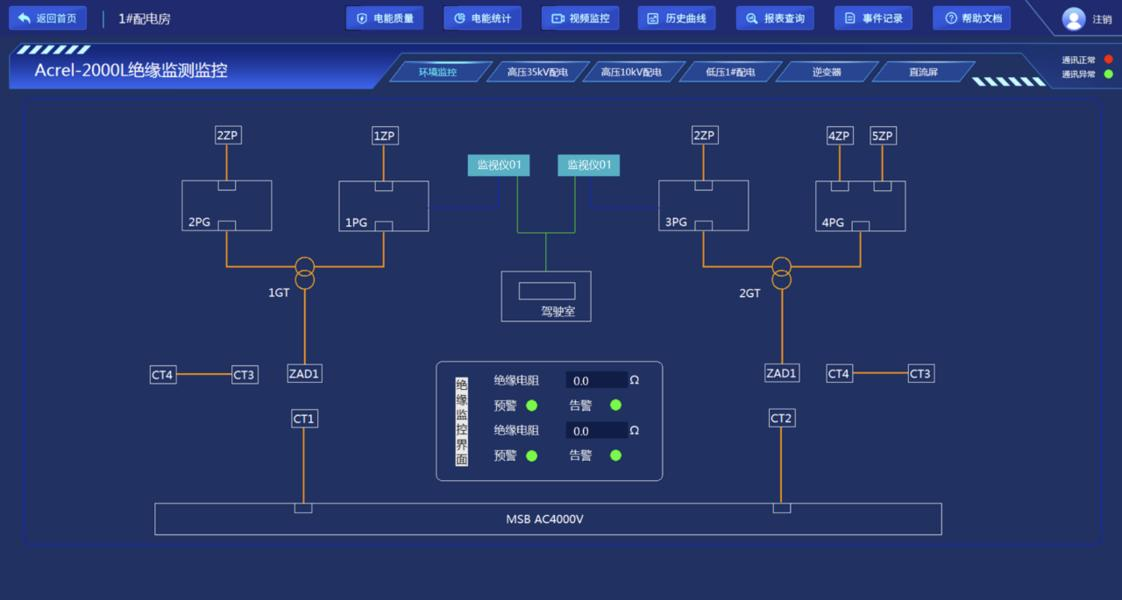Click 注销 to log out
This screenshot has height=600, width=1122.
pyautogui.click(x=1101, y=19)
